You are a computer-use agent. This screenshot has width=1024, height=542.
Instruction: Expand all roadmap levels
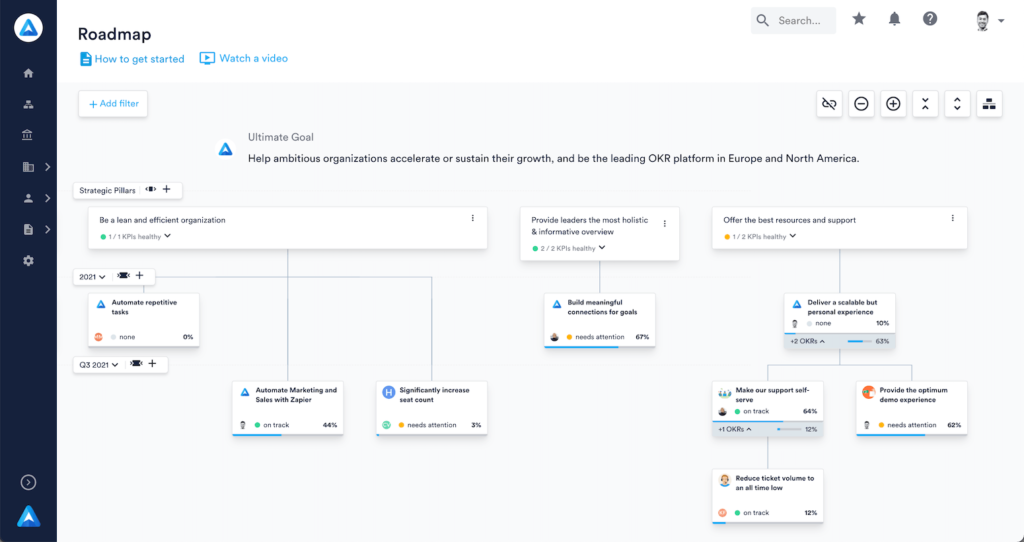tap(957, 104)
